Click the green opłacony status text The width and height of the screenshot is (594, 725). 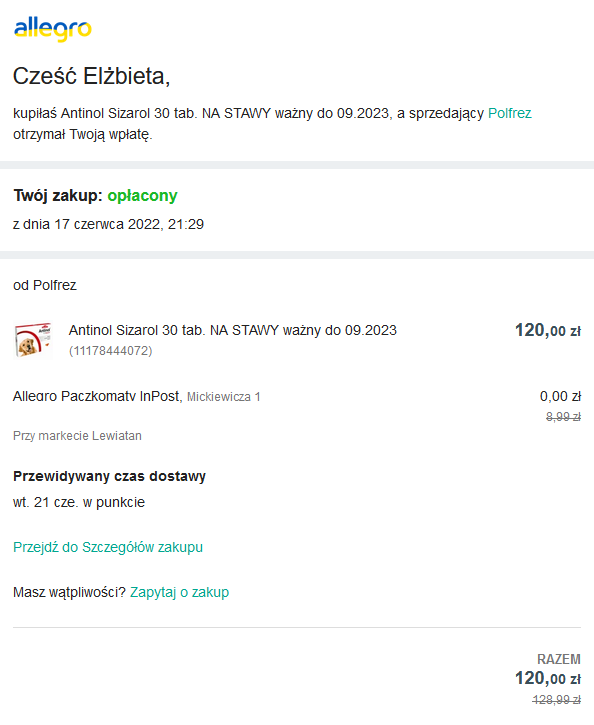coord(142,196)
